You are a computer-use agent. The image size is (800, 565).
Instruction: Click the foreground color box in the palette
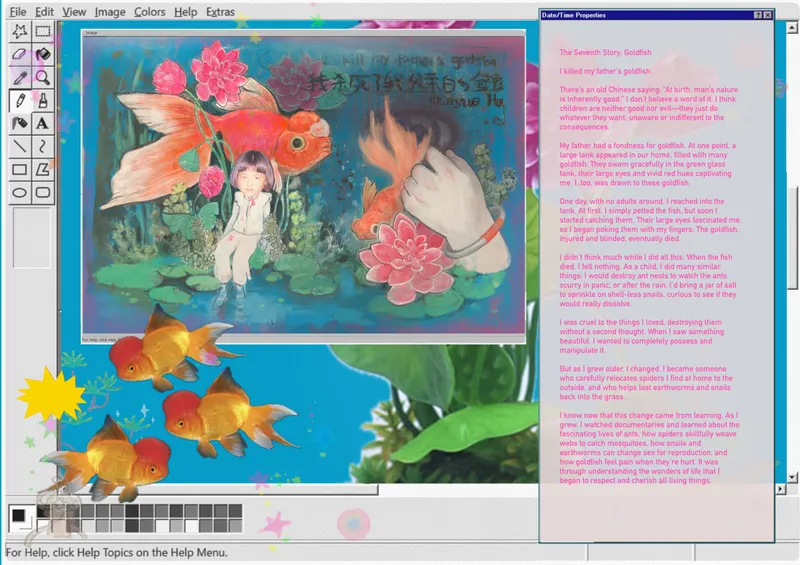(18, 515)
